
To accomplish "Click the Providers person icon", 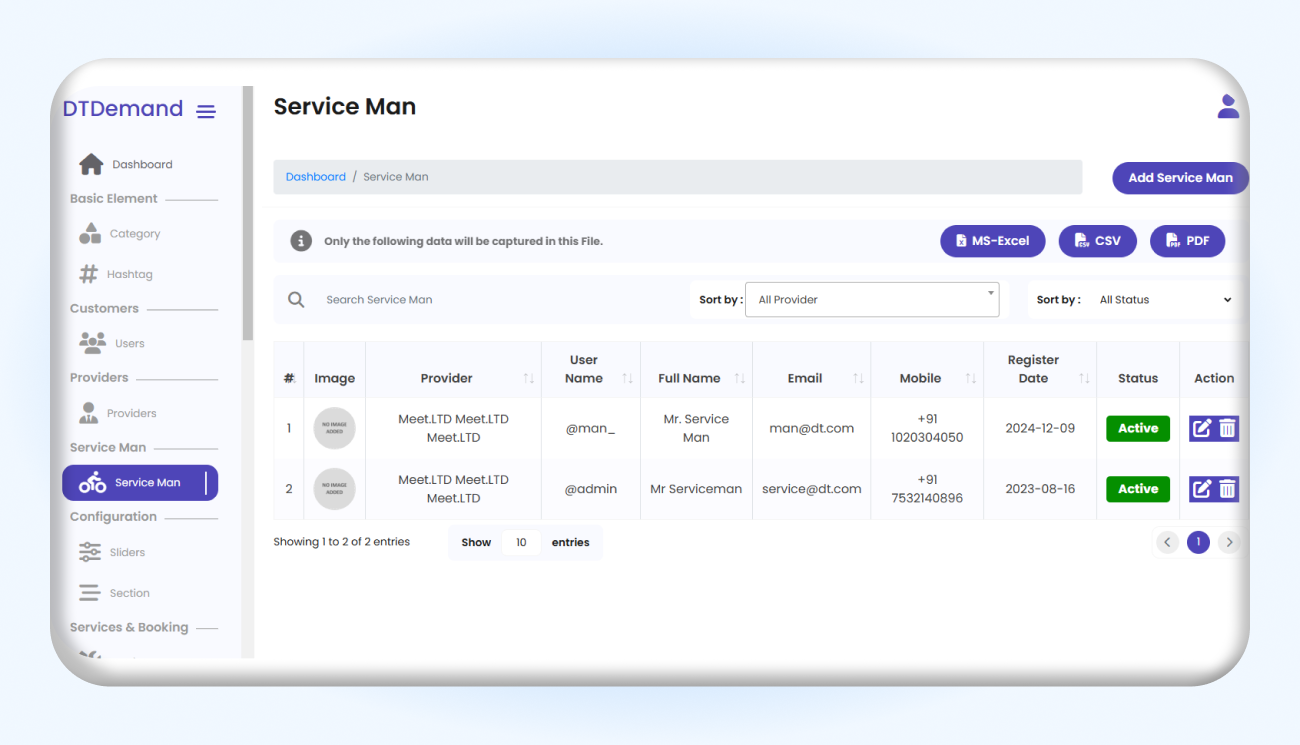I will [x=89, y=413].
